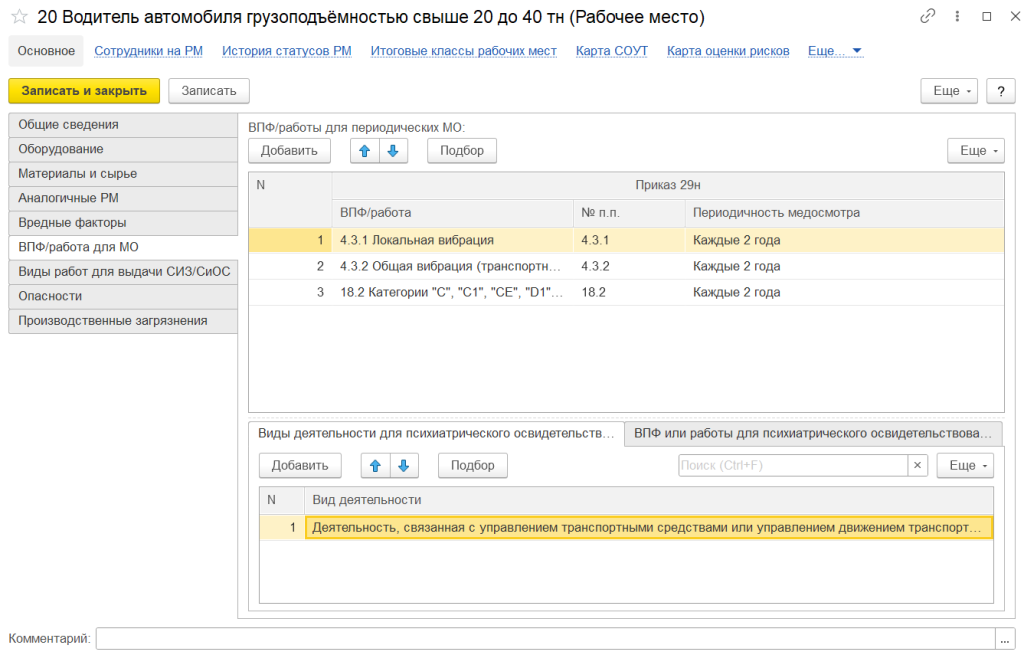Open the window options vertical dots menu
Viewport: 1024px width, 655px height.
(x=957, y=17)
